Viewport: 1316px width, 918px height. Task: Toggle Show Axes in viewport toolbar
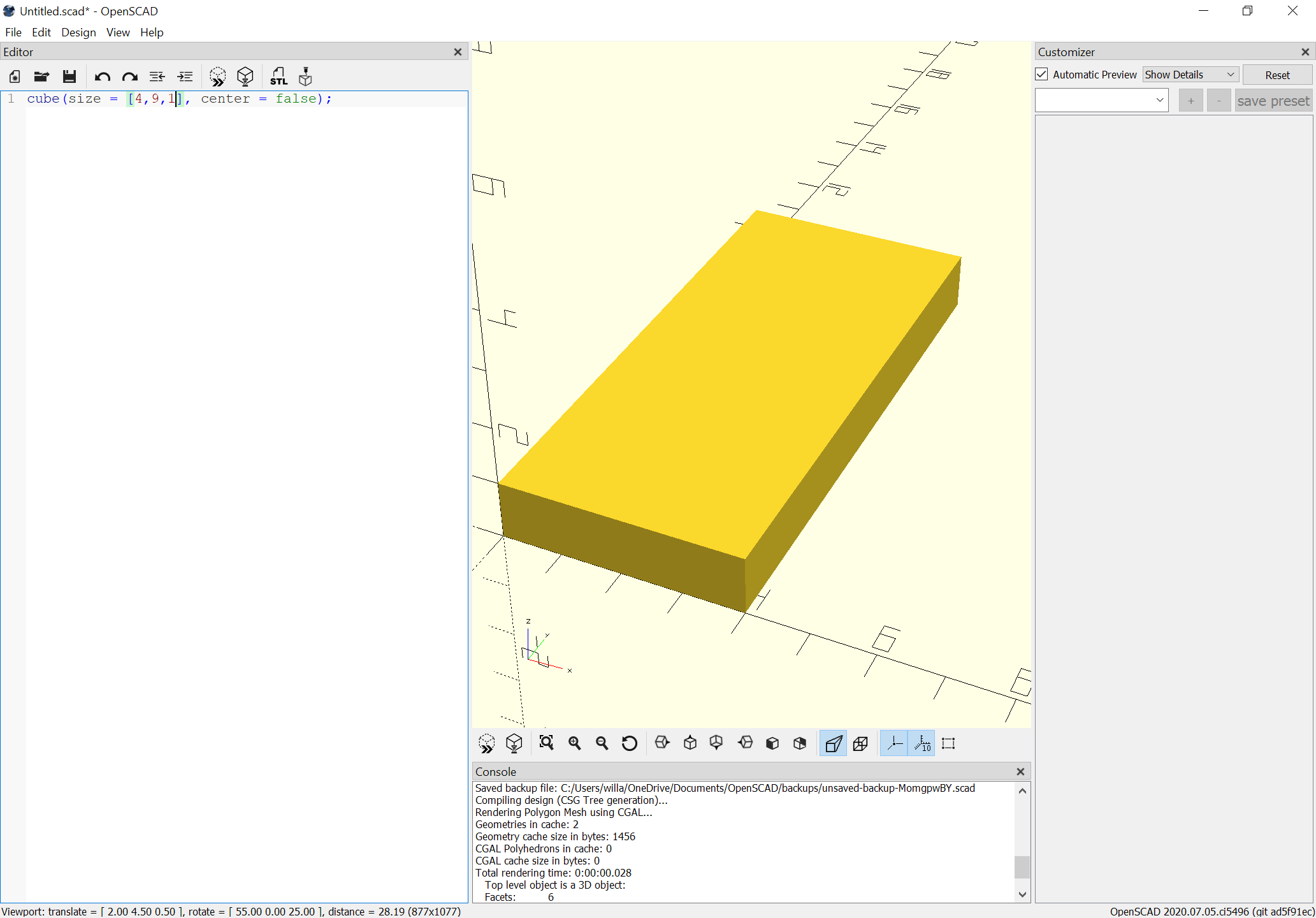[894, 743]
